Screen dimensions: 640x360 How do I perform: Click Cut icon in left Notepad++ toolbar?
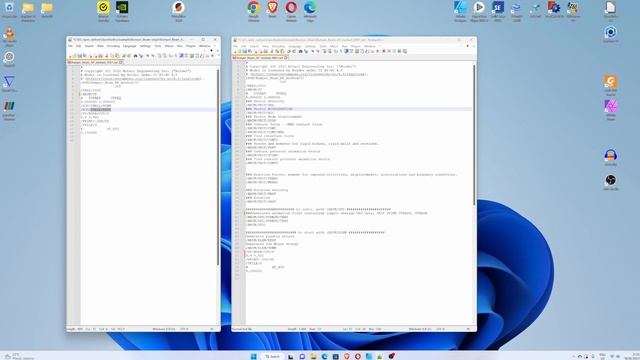[107, 56]
